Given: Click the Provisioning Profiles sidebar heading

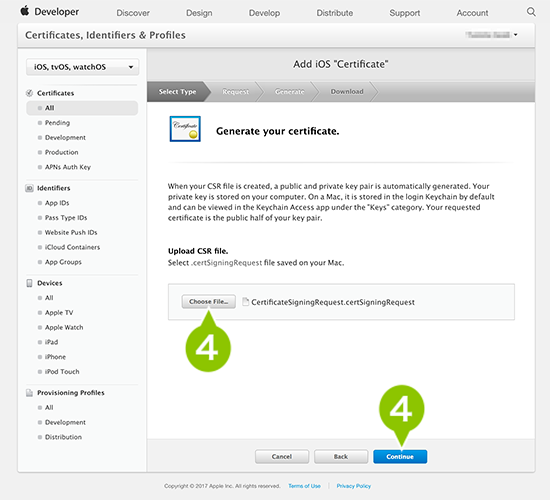Looking at the screenshot, I should (x=71, y=393).
